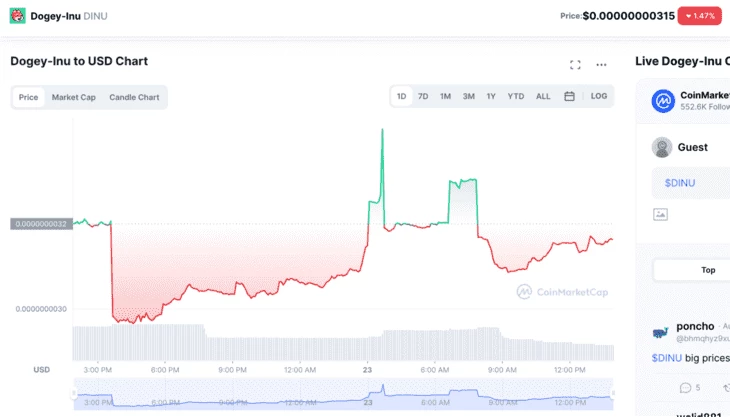
Task: Click the 3:00 PM time axis label
Action: point(97,370)
